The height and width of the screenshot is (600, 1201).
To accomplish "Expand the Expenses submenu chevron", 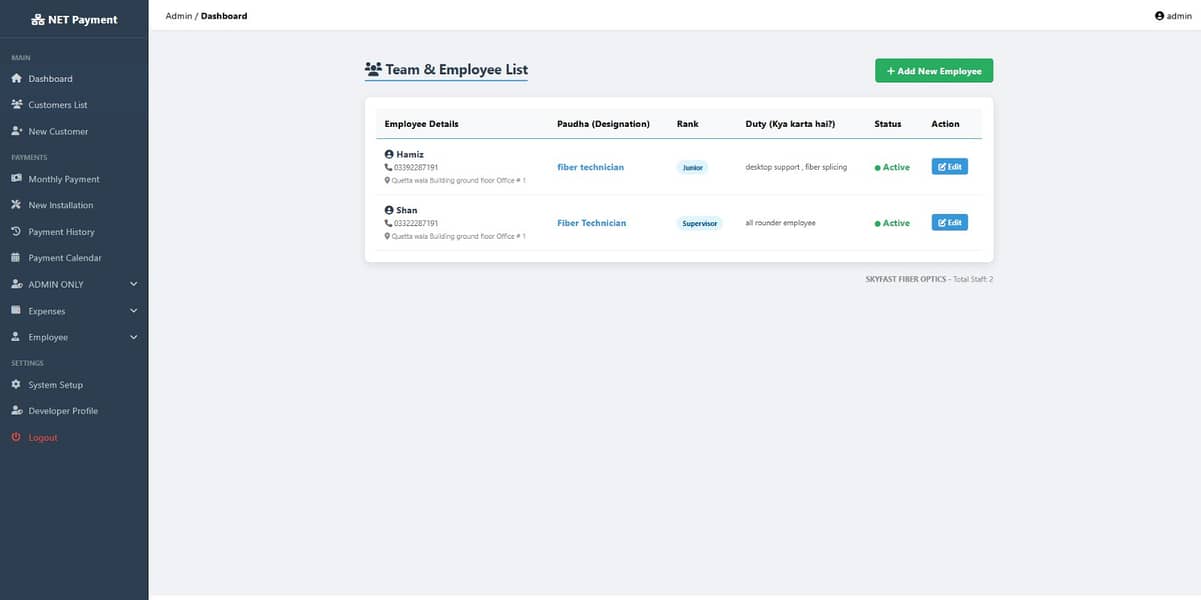I will [x=134, y=311].
